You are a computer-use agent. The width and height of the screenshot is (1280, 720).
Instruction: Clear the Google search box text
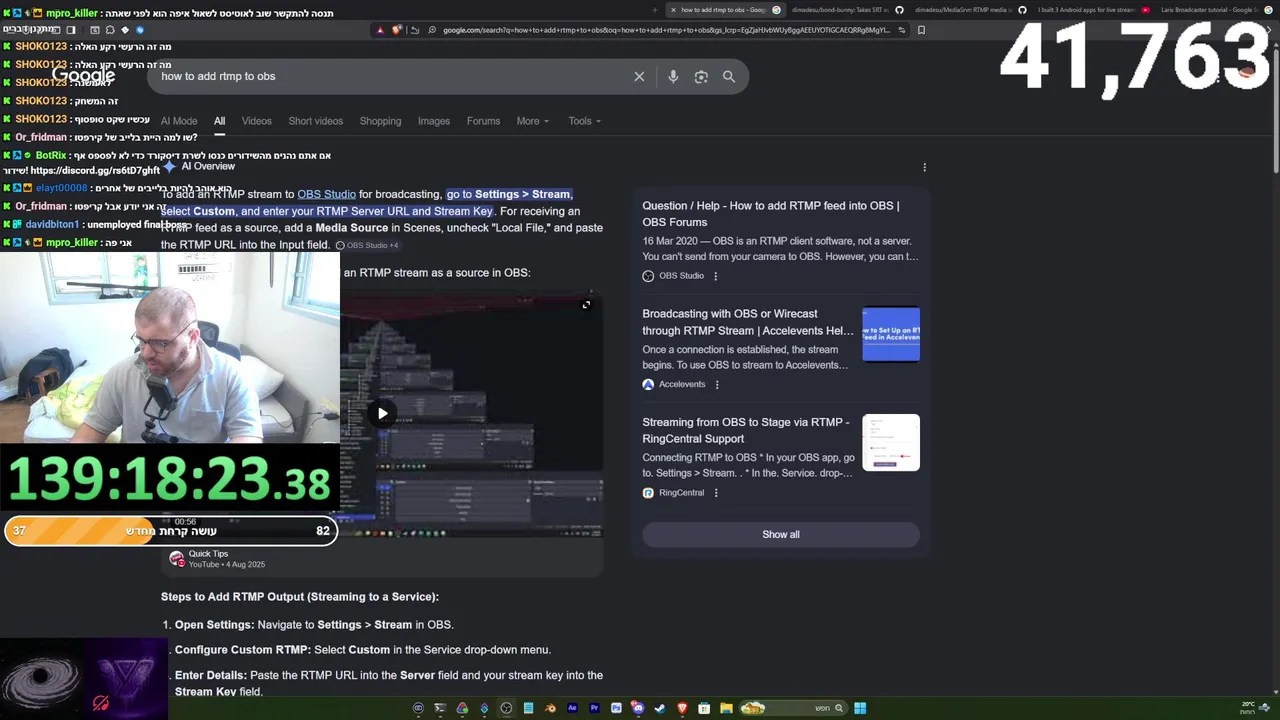(x=639, y=76)
